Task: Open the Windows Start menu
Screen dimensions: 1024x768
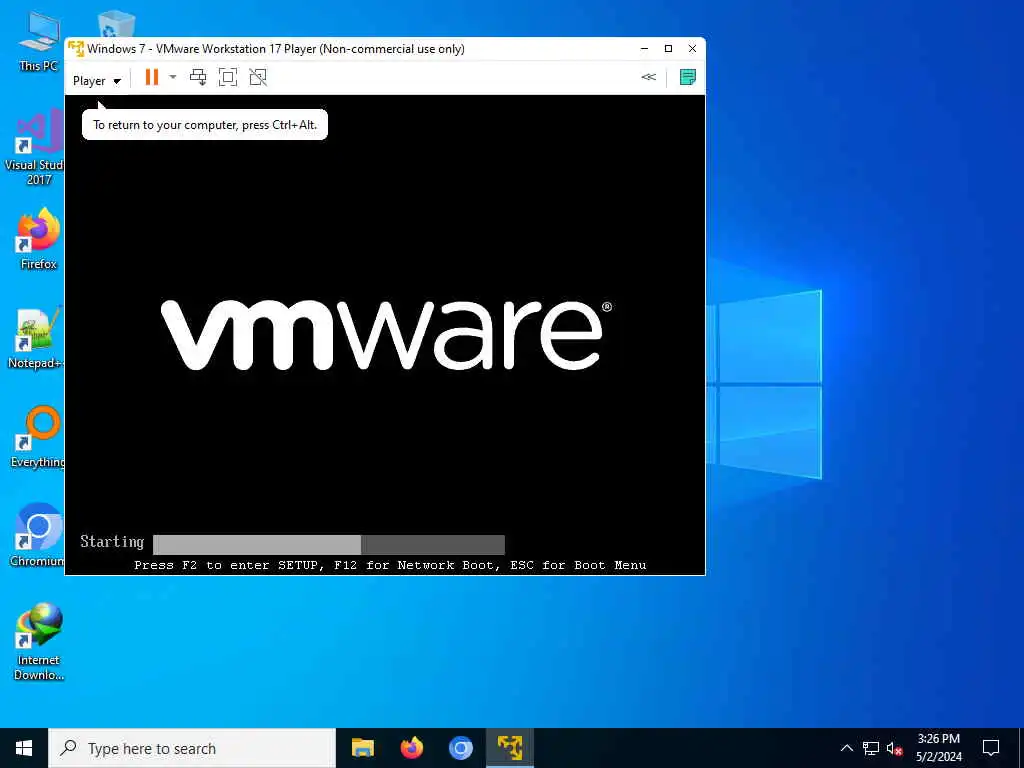Action: point(24,748)
